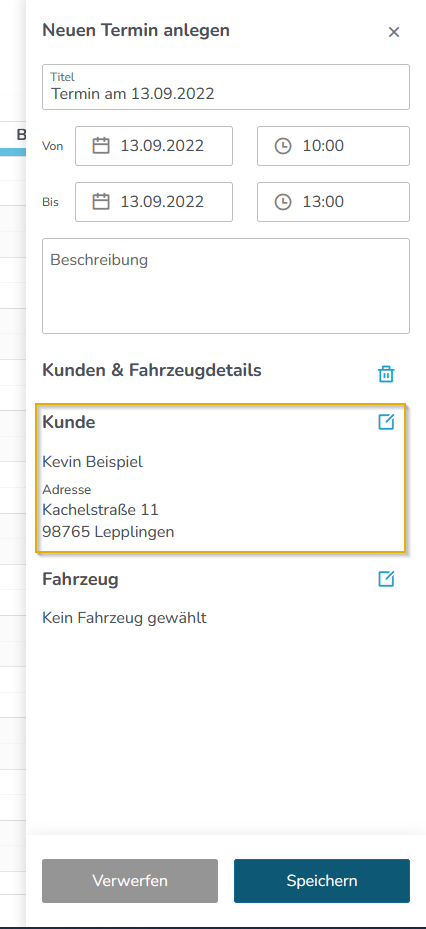The height and width of the screenshot is (929, 426).
Task: Discard the appointment with Verwerfen
Action: click(130, 881)
